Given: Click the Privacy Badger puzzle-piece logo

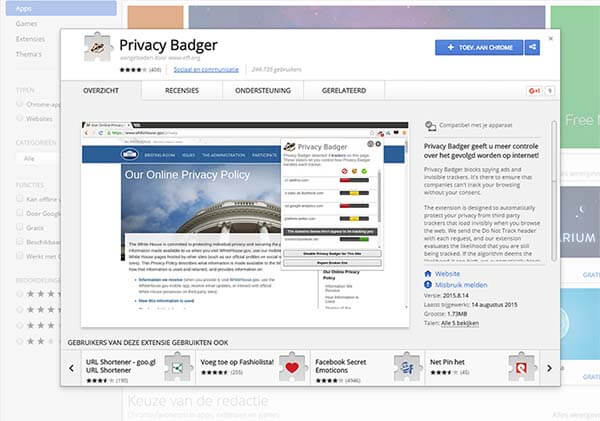Looking at the screenshot, I should (x=95, y=51).
